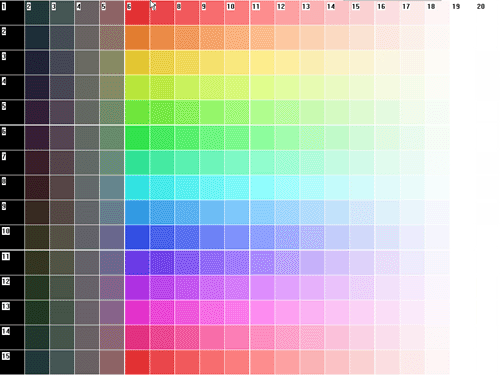Pick the magenta swatch in column 6 row 13
Screen dimensions: 500x375
point(137,313)
